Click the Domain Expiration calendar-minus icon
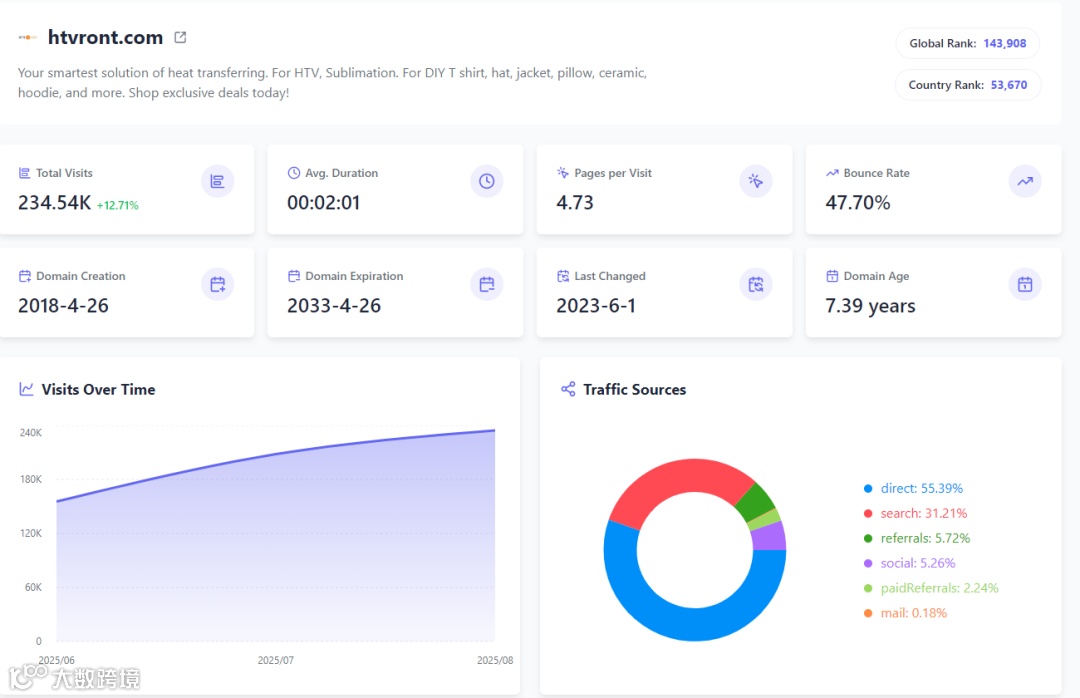The image size is (1080, 698). pos(487,284)
